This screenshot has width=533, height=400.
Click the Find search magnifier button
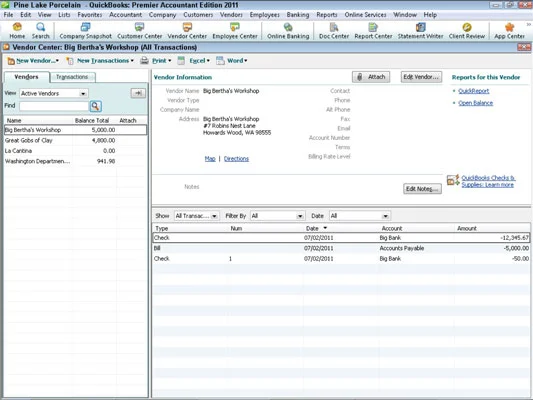(x=96, y=106)
